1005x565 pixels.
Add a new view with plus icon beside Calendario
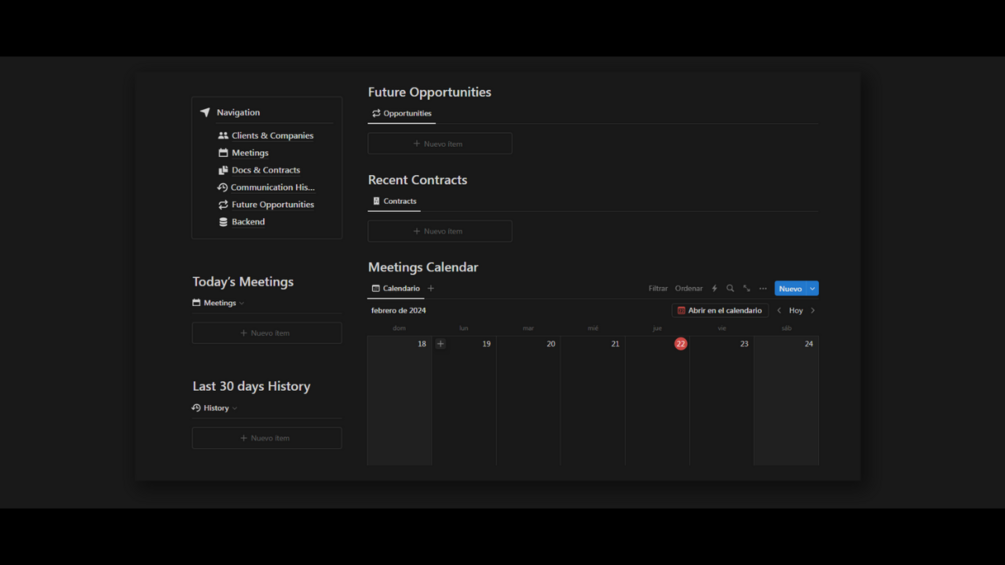[x=431, y=288]
